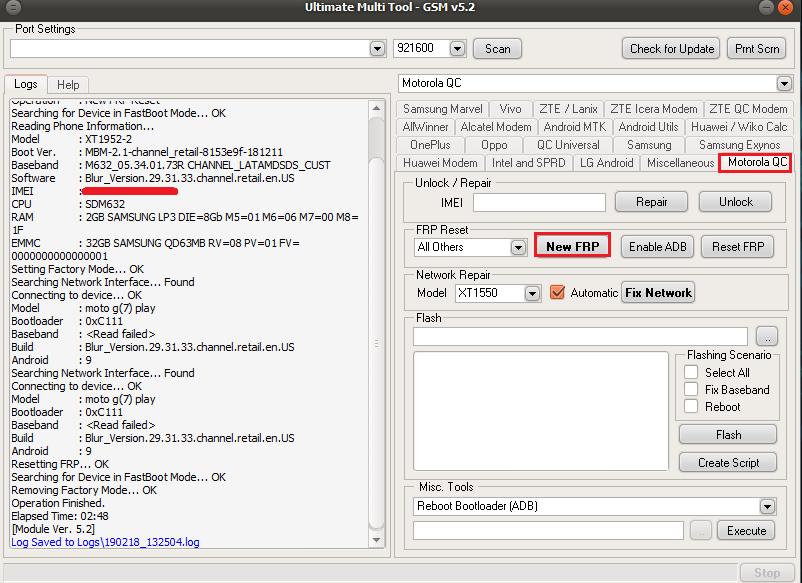Open the OnePlus tab
The width and height of the screenshot is (802, 583).
(x=430, y=145)
